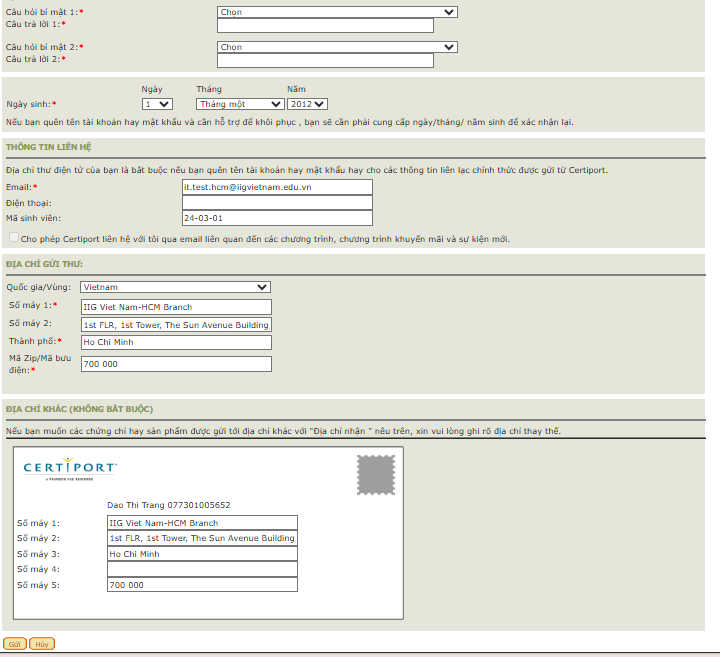Click the envelope Số máy 5 field
This screenshot has width=720, height=657.
pos(202,585)
